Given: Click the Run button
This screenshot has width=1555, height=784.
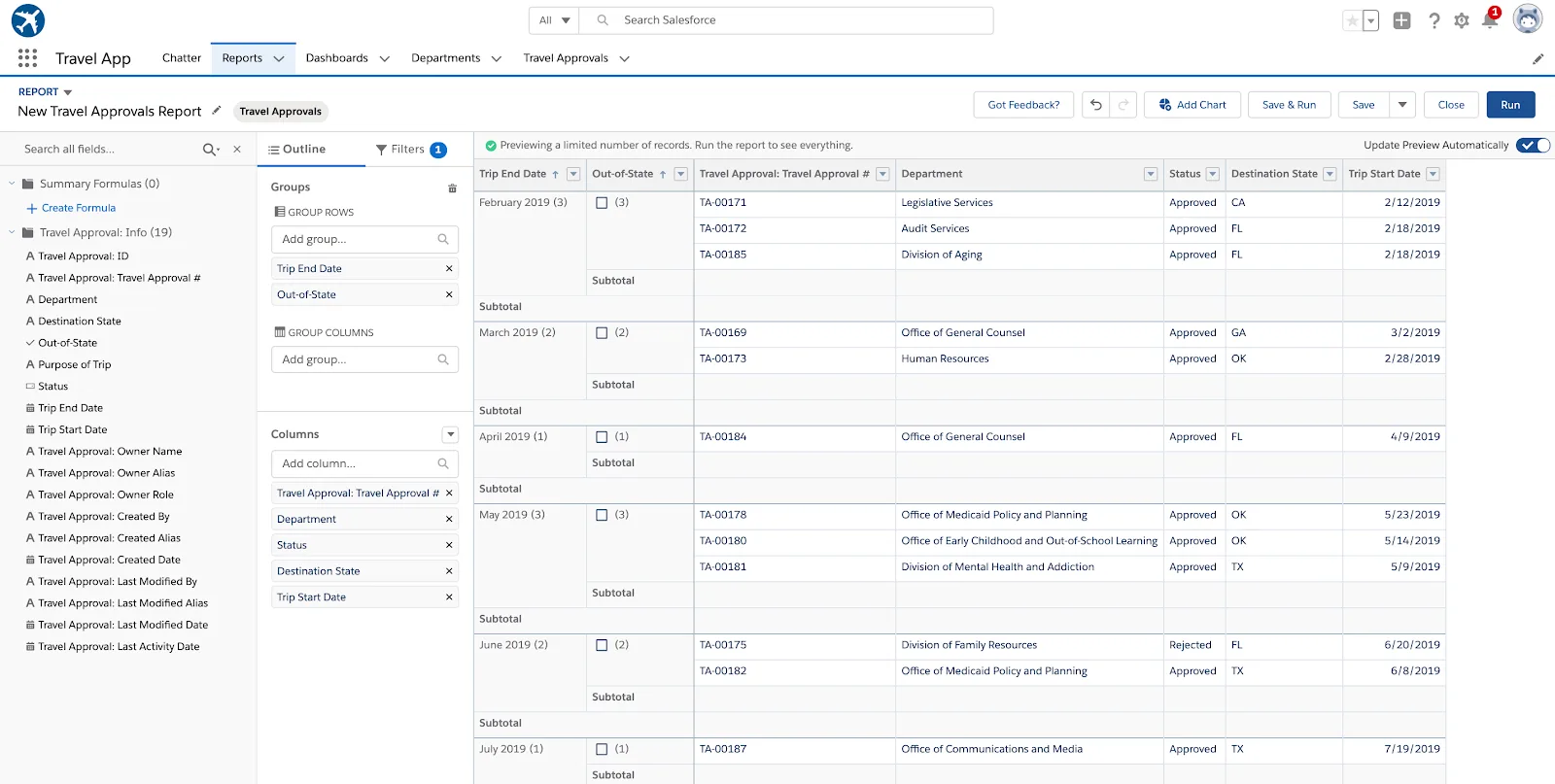Looking at the screenshot, I should point(1510,105).
